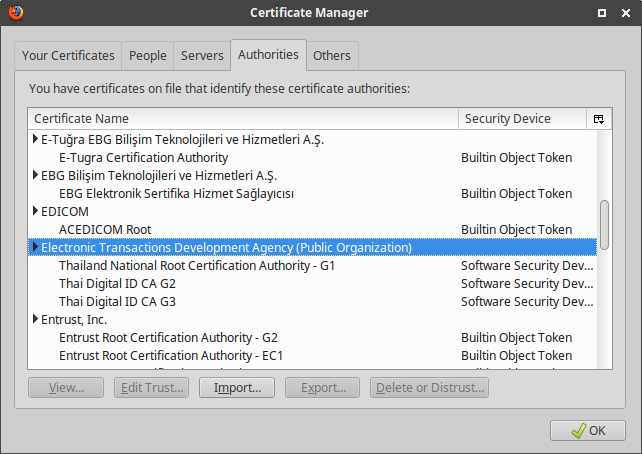642x454 pixels.
Task: Switch to the Servers tab
Action: pos(202,56)
